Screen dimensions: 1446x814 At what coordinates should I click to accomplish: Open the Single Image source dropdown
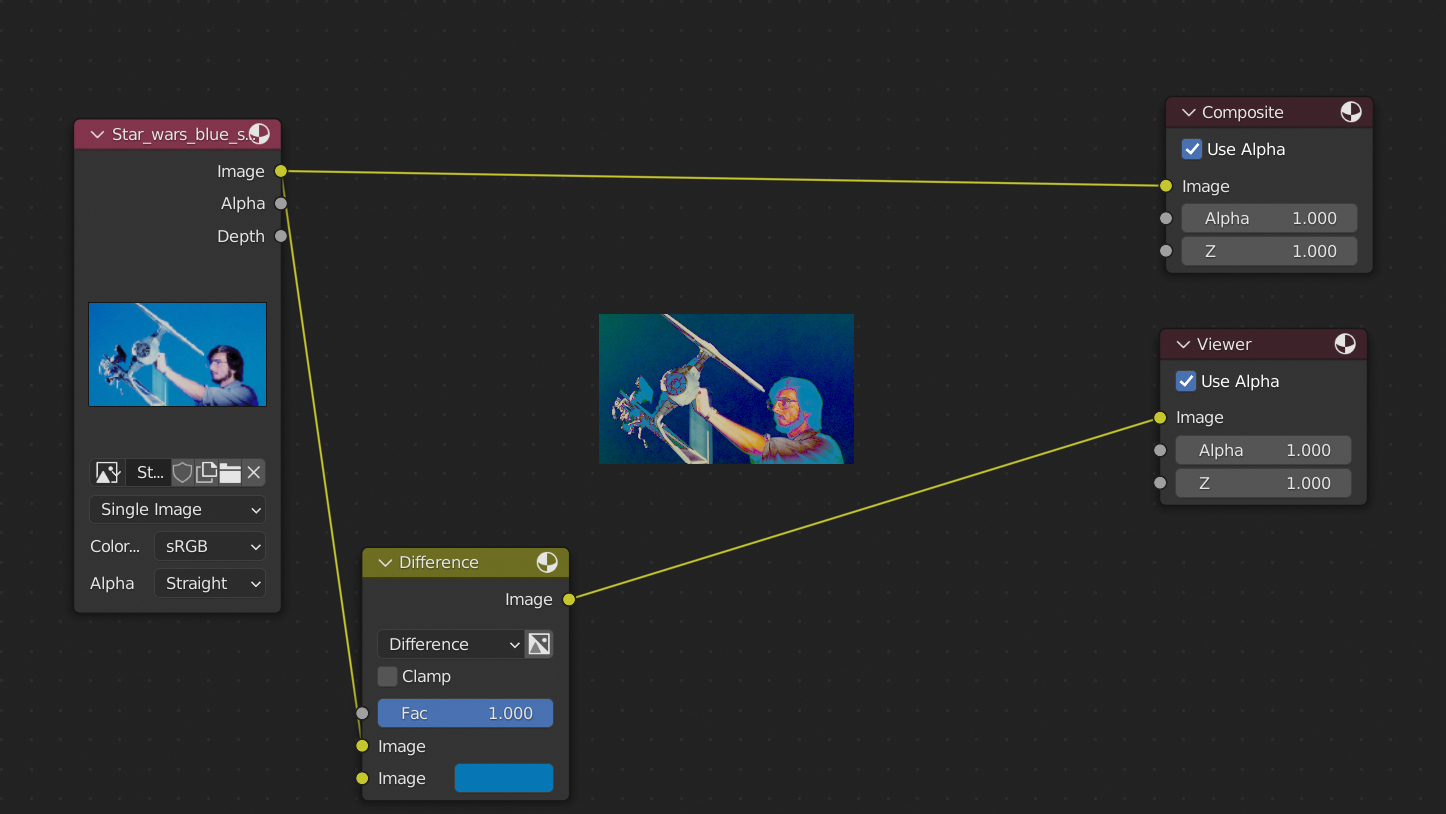tap(177, 509)
